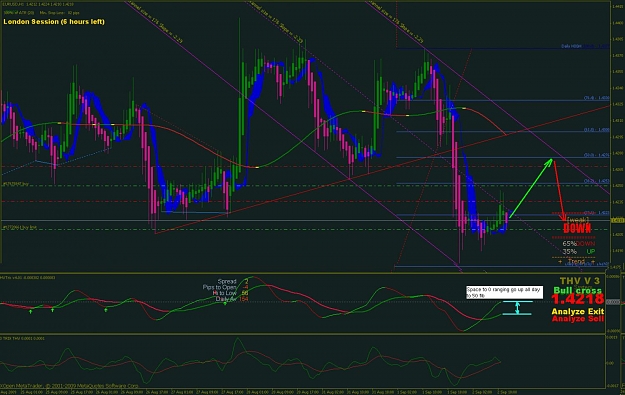Click the large red 1.4218 price readout
This screenshot has height=395, width=625.
578,299
